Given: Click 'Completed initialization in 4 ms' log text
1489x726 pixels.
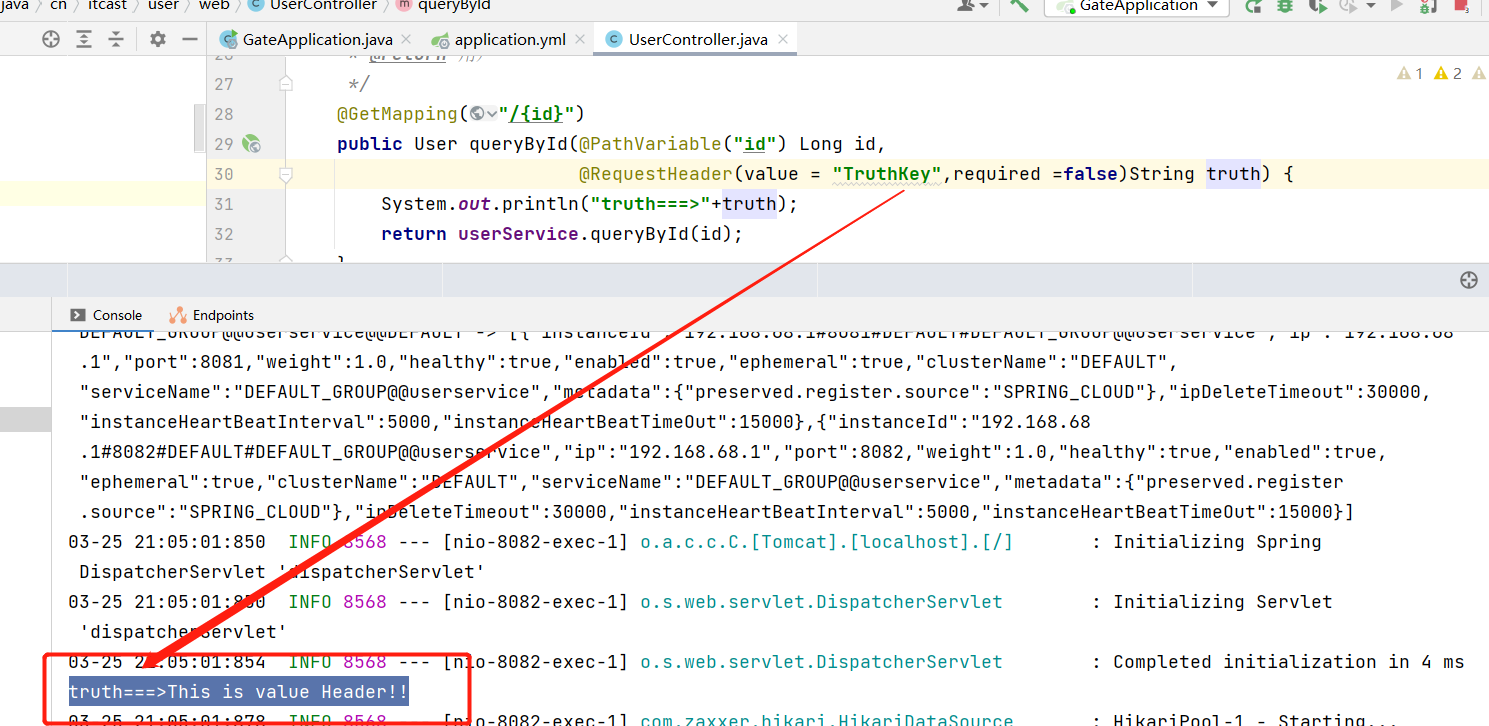Looking at the screenshot, I should pyautogui.click(x=1289, y=662).
